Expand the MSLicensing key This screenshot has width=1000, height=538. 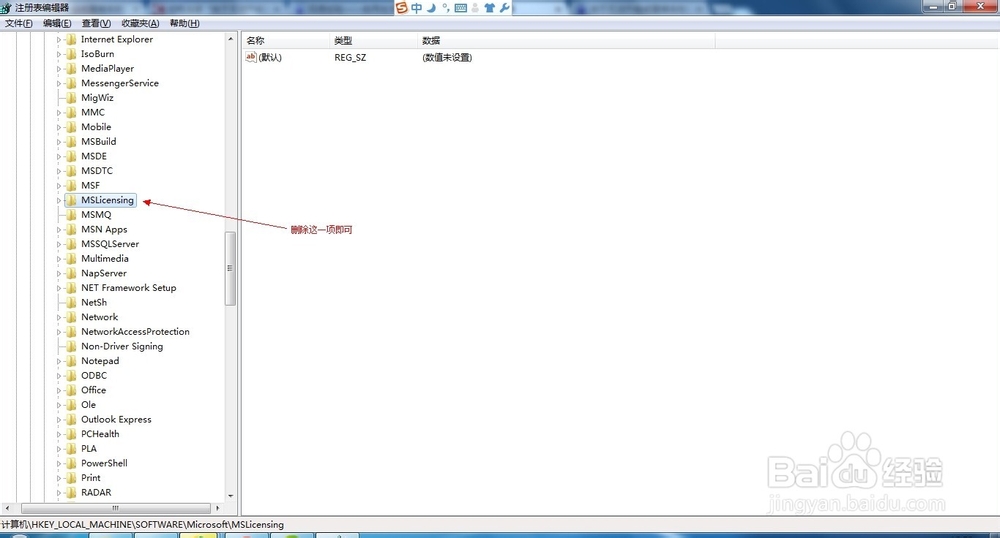click(x=59, y=200)
